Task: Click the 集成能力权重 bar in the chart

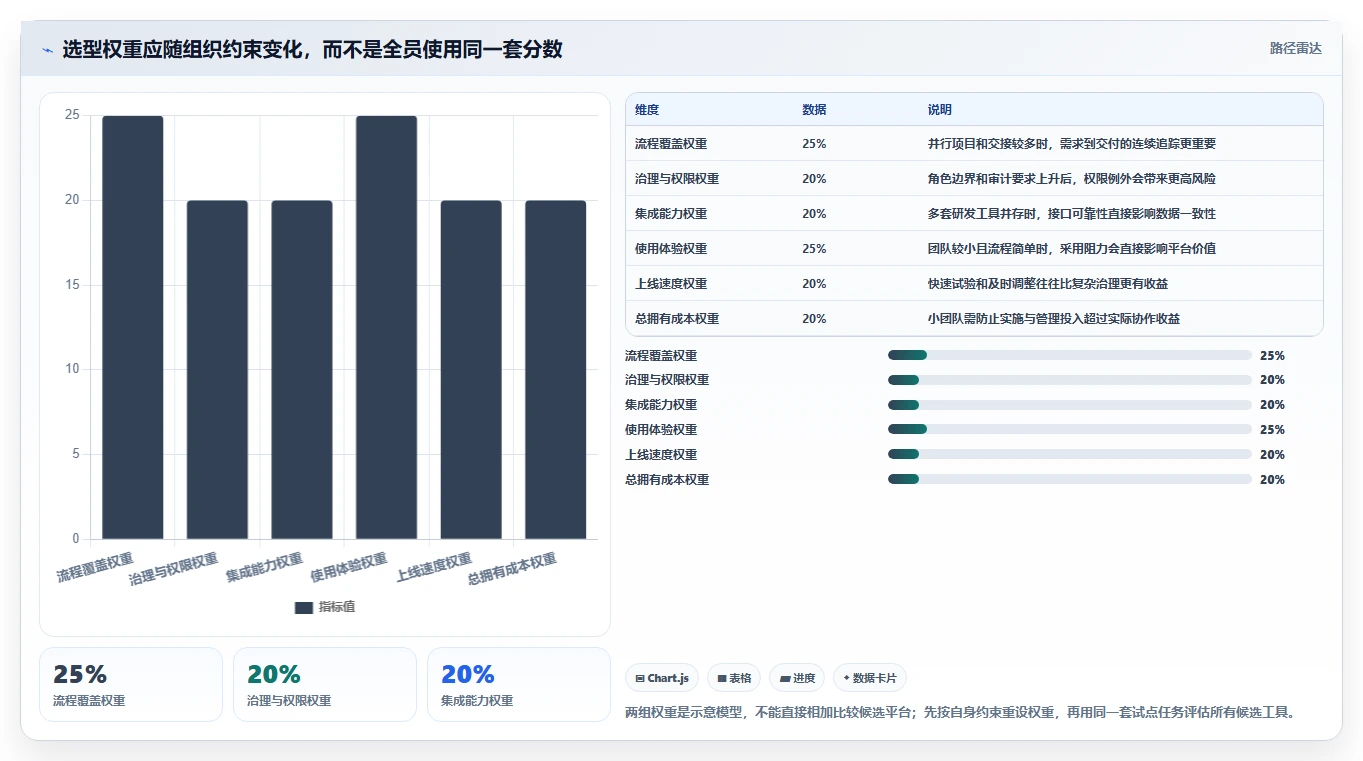Action: (302, 370)
